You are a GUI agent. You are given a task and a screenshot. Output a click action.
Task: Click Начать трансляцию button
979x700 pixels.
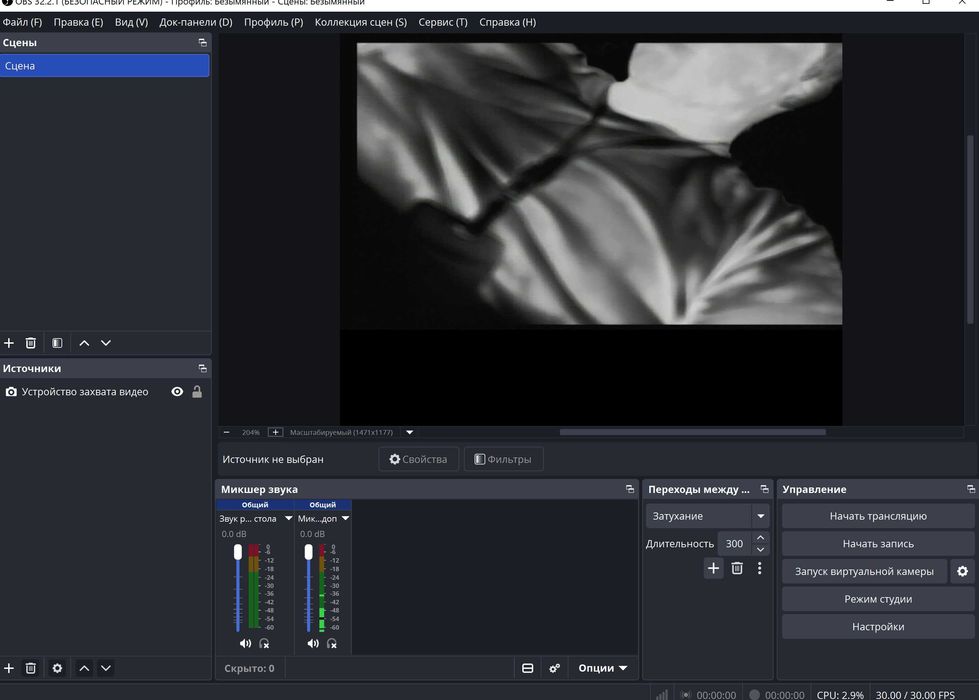tap(878, 516)
